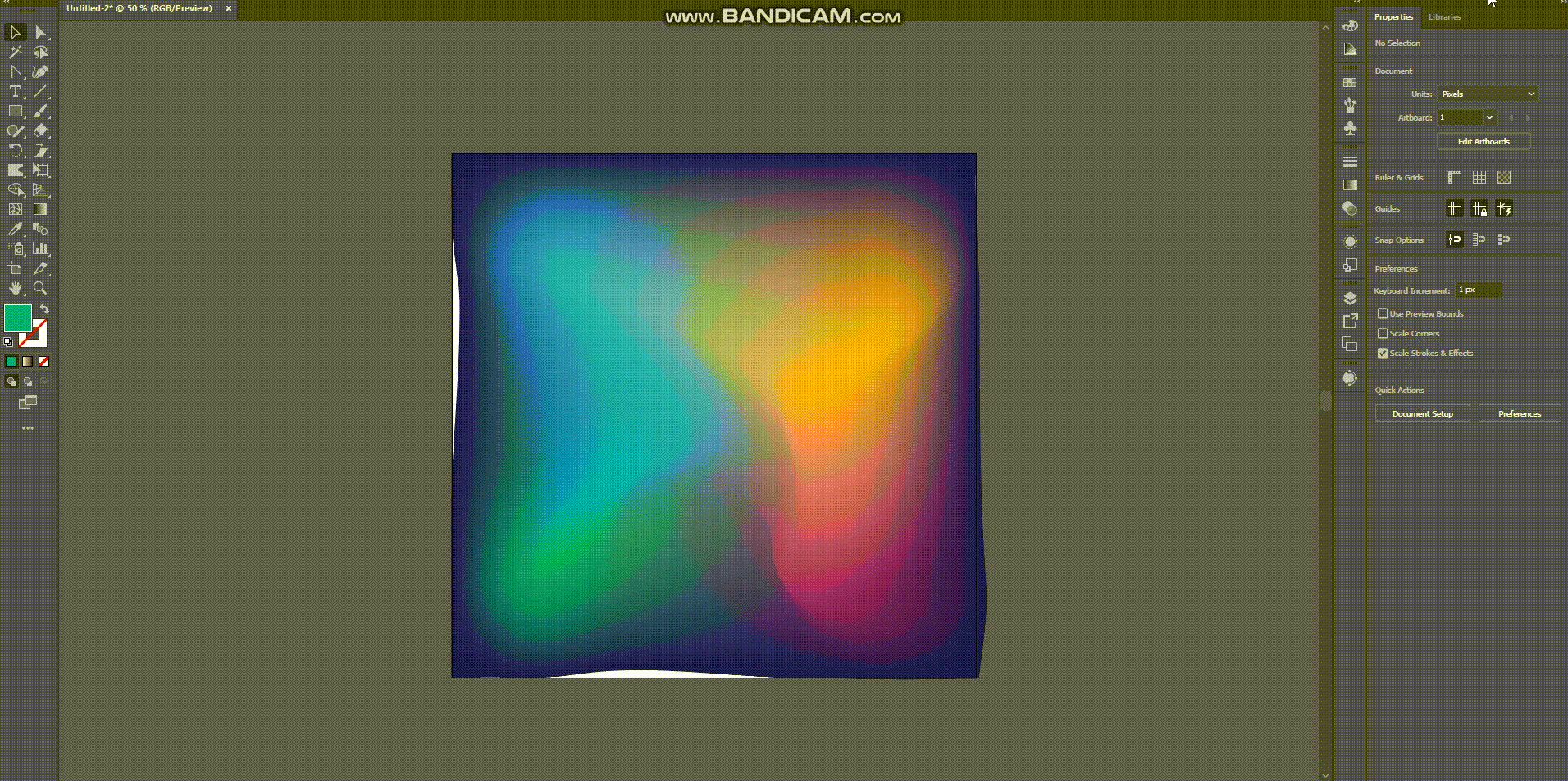Select the Line Segment tool

pyautogui.click(x=40, y=92)
